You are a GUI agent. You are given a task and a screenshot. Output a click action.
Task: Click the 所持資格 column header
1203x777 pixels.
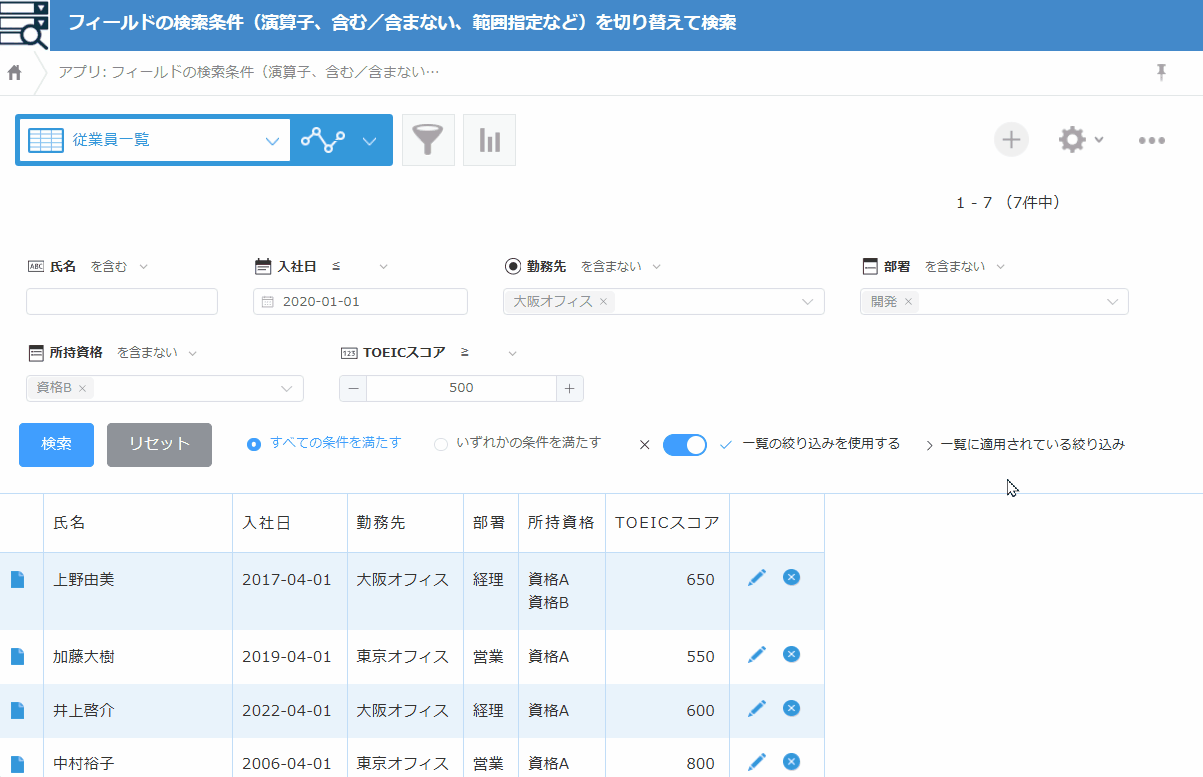pos(562,523)
